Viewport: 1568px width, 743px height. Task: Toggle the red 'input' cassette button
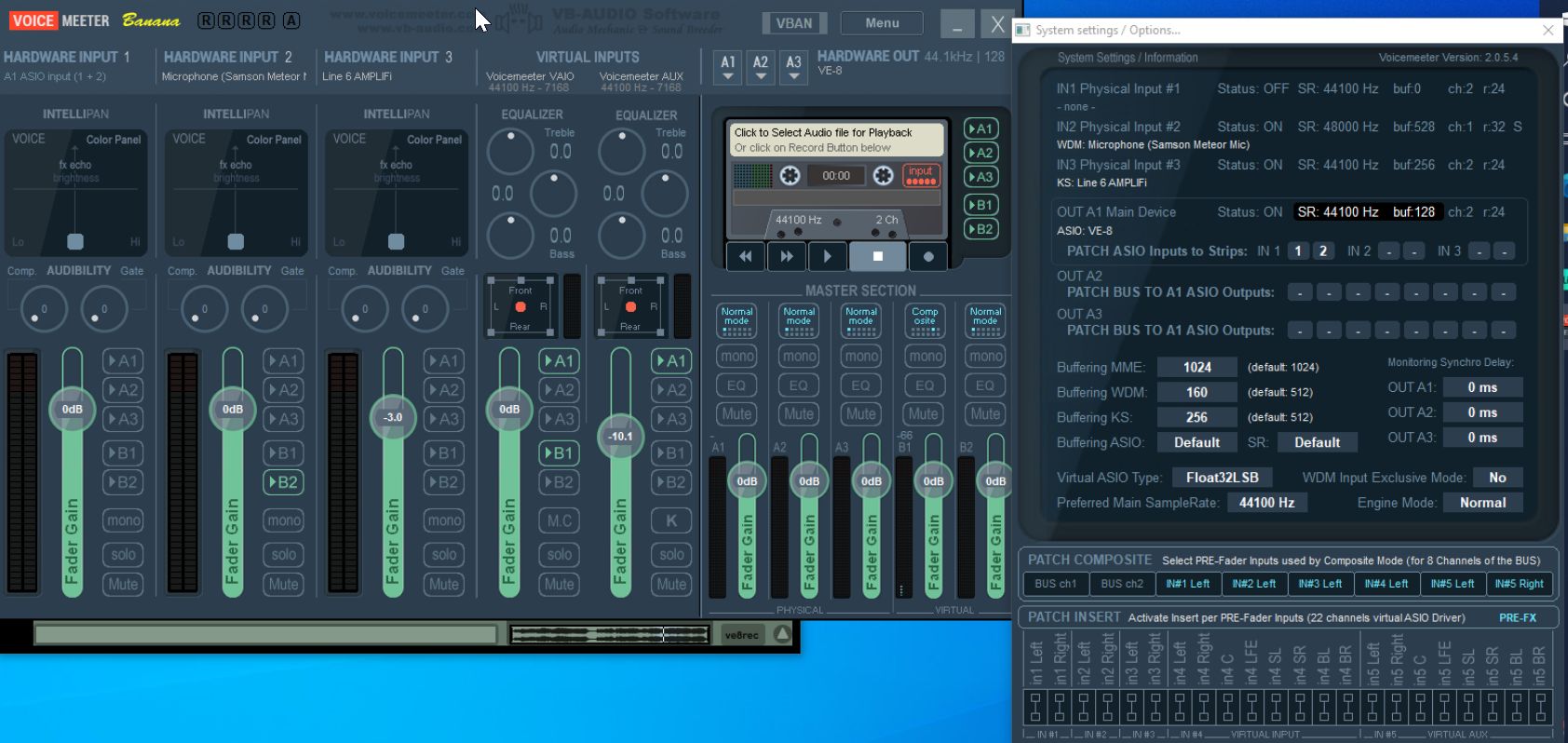[x=921, y=175]
